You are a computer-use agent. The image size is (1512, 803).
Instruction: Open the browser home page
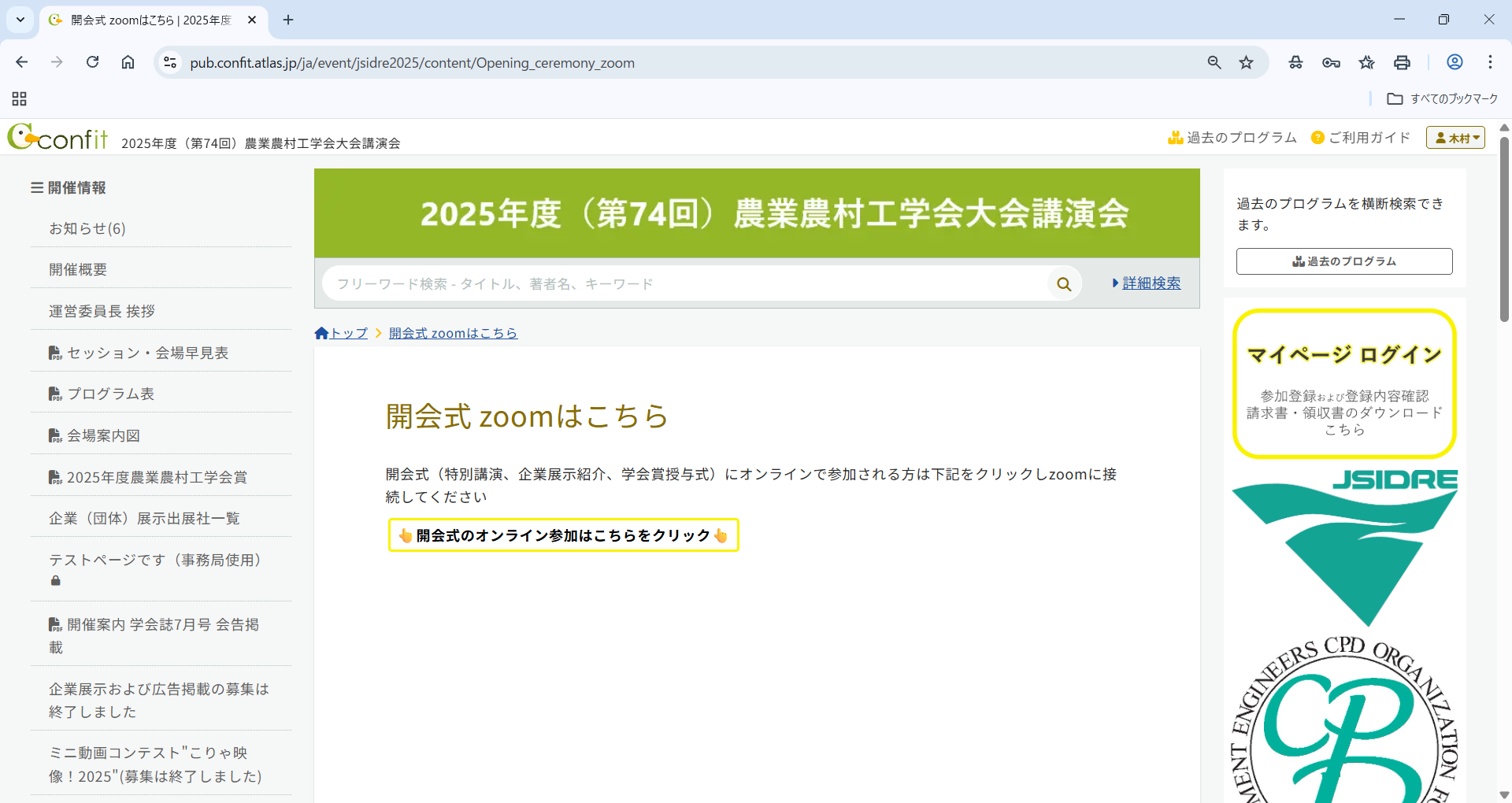pyautogui.click(x=128, y=62)
